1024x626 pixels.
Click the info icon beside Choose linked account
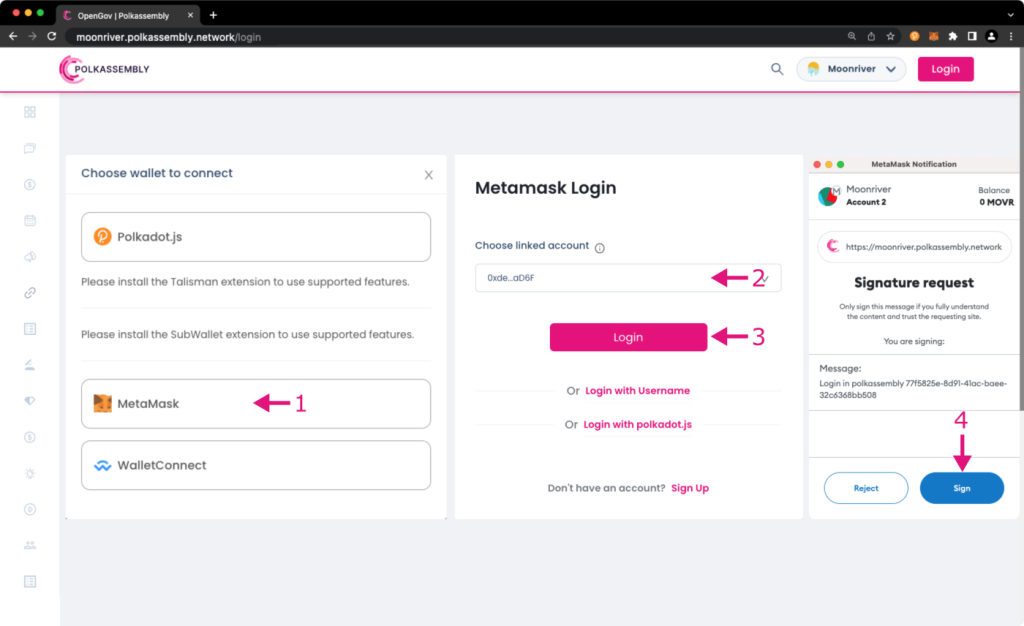(x=600, y=248)
